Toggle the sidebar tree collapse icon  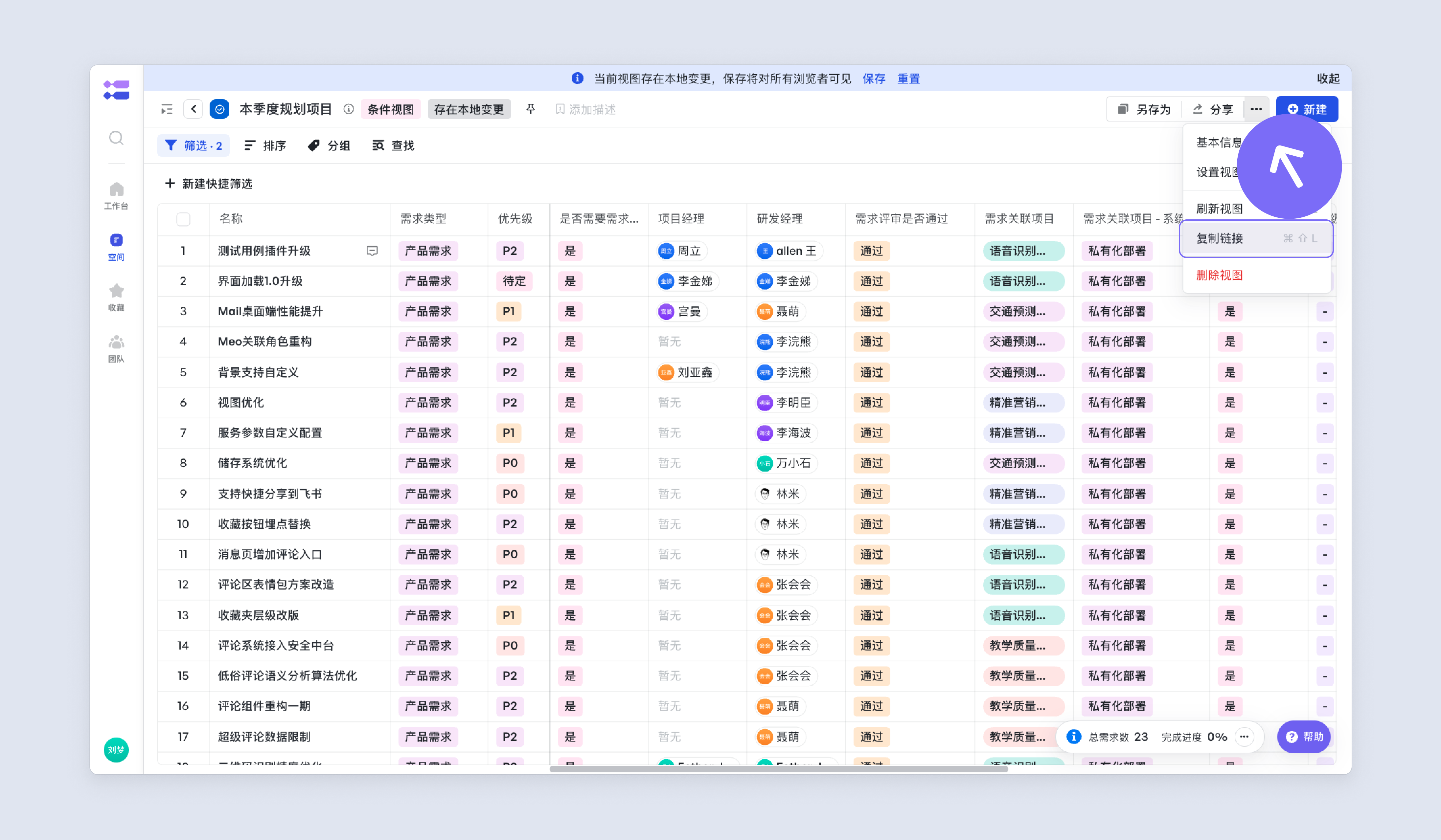coord(166,109)
